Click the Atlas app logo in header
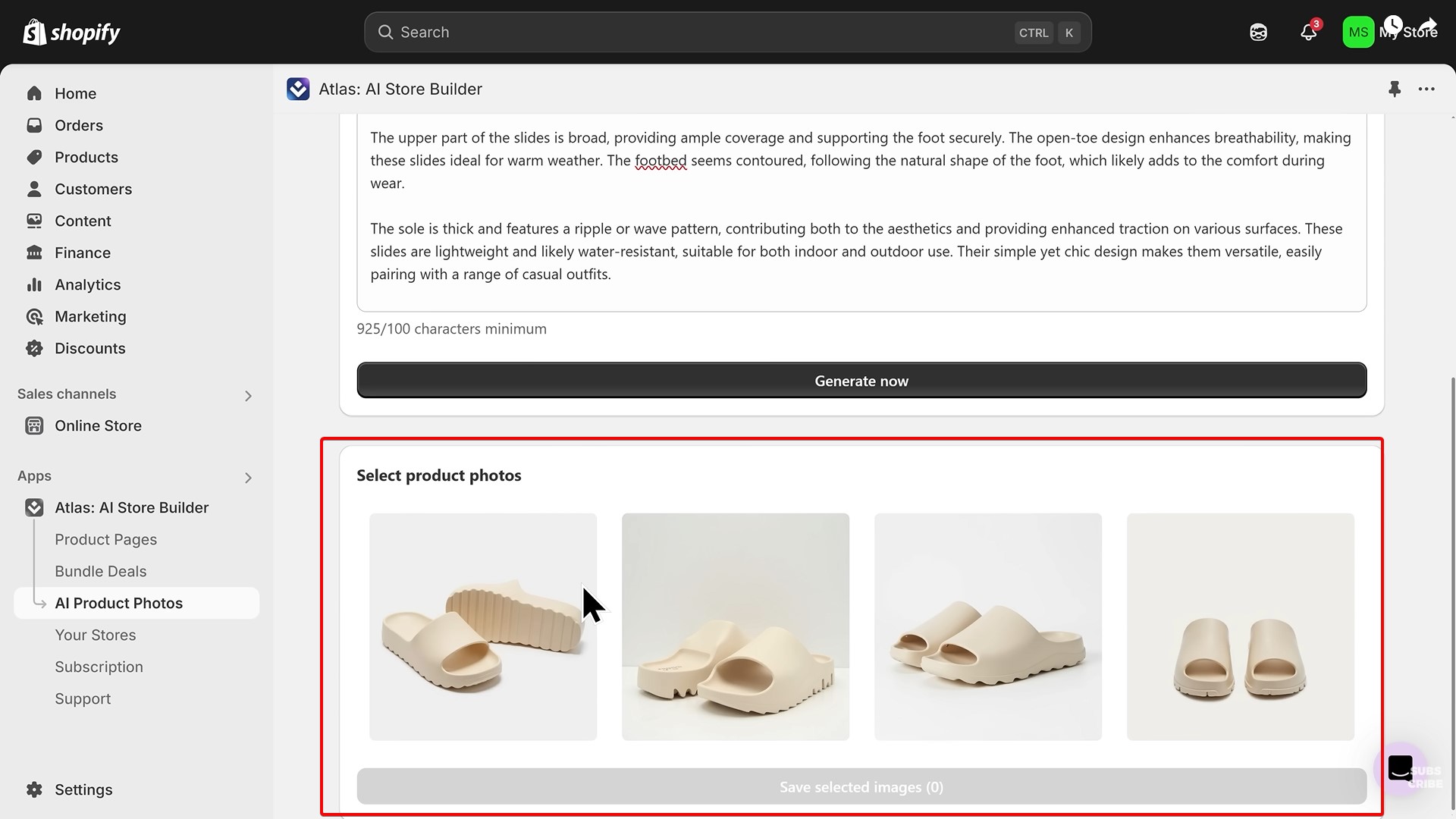Image resolution: width=1456 pixels, height=819 pixels. (x=298, y=89)
